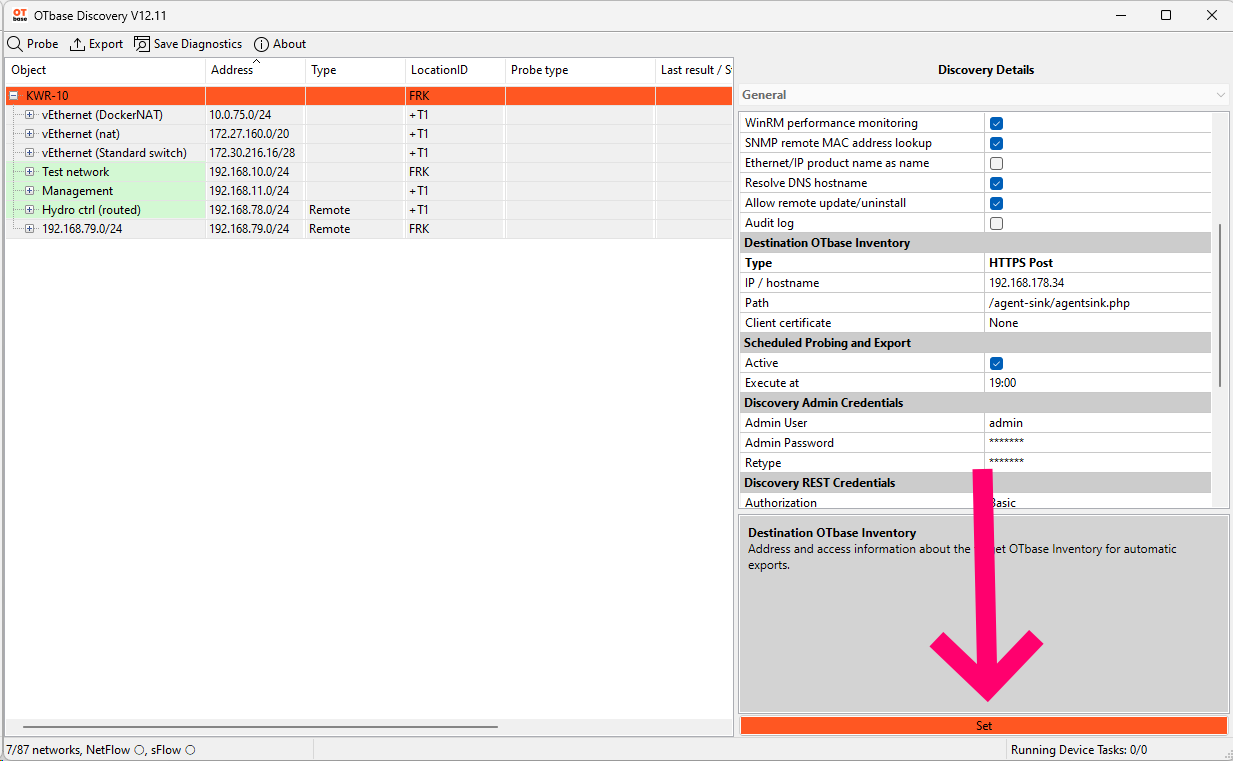Click the OTbase app logo icon
This screenshot has height=761, width=1233.
point(19,15)
